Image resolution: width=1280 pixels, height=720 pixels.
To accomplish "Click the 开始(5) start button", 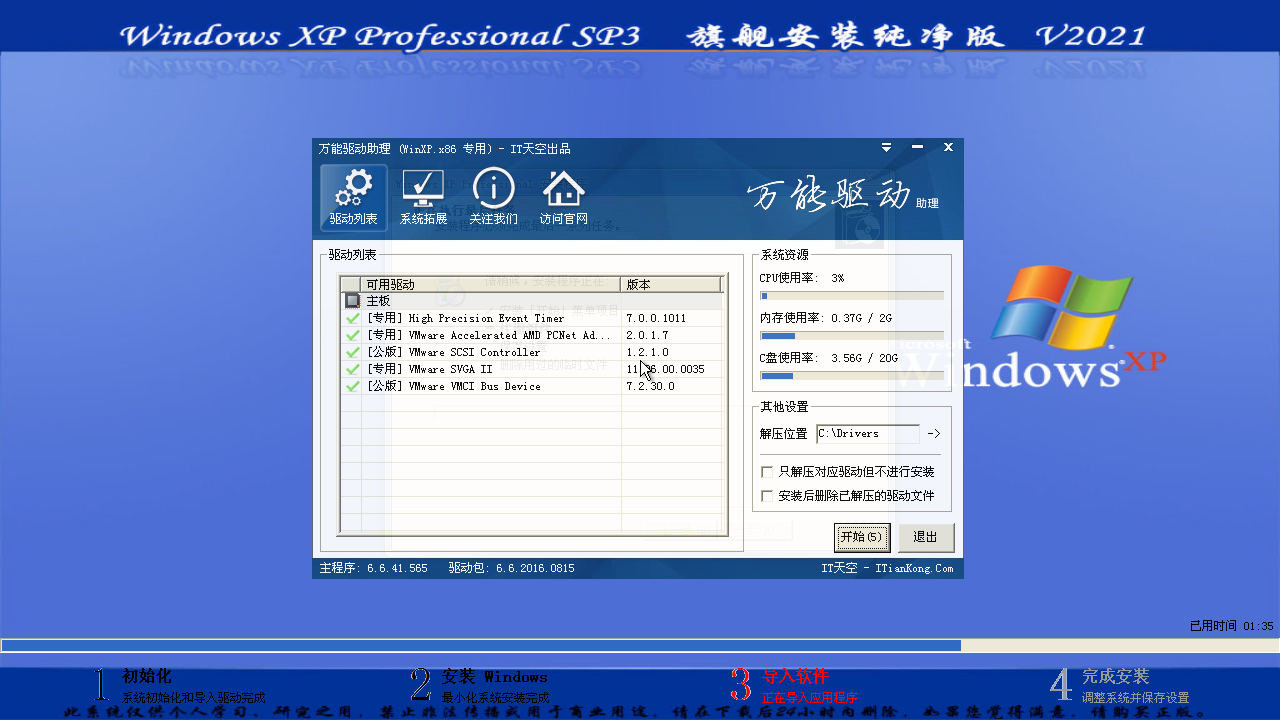I will pyautogui.click(x=862, y=537).
